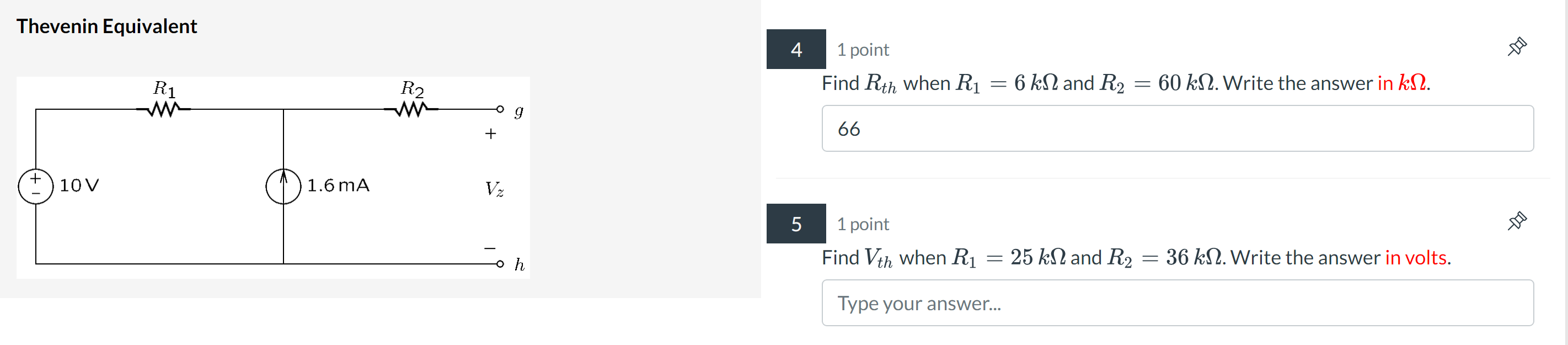Viewport: 1568px width, 345px height.
Task: Click the question 4 number badge
Action: click(796, 50)
